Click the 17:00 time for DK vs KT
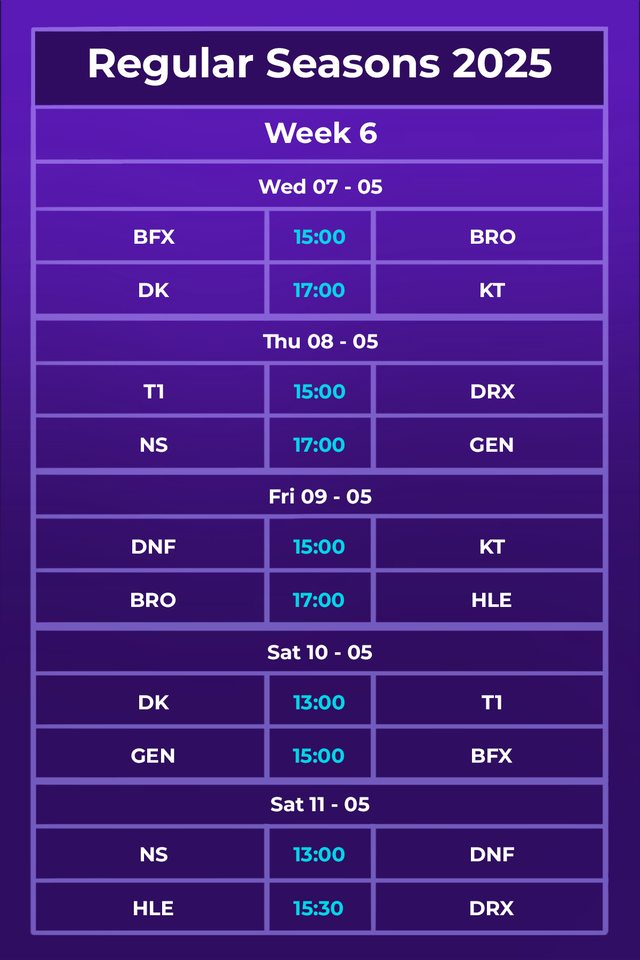The width and height of the screenshot is (640, 960). [x=319, y=291]
